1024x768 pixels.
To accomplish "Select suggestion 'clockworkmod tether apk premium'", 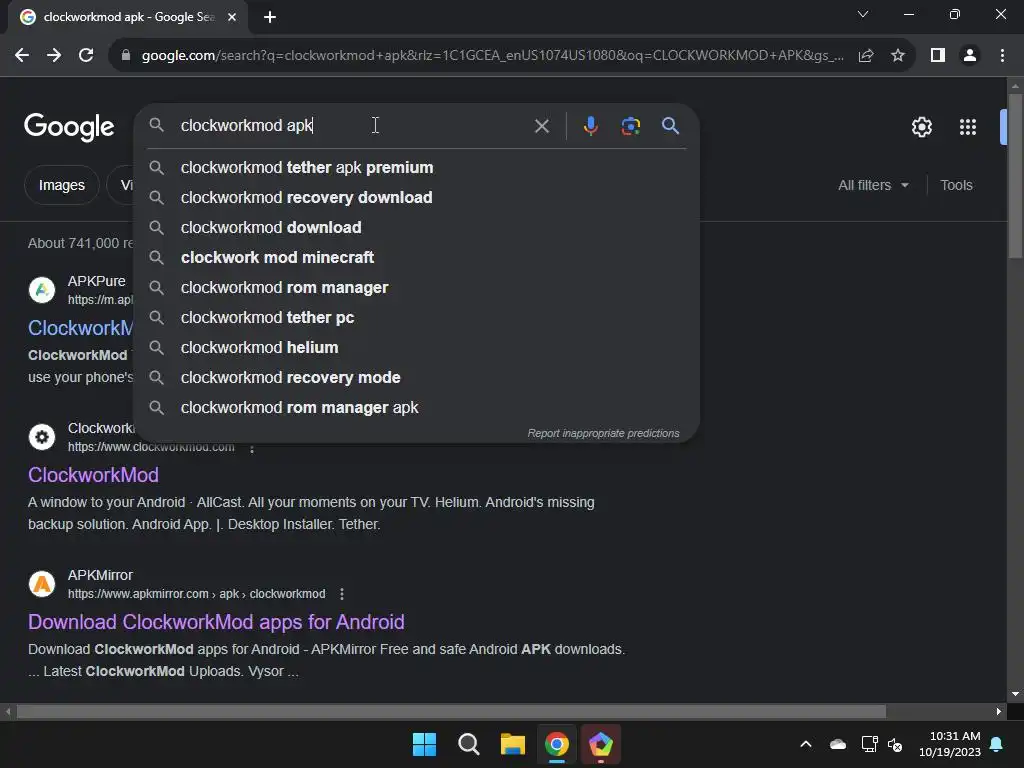I will coord(416,168).
